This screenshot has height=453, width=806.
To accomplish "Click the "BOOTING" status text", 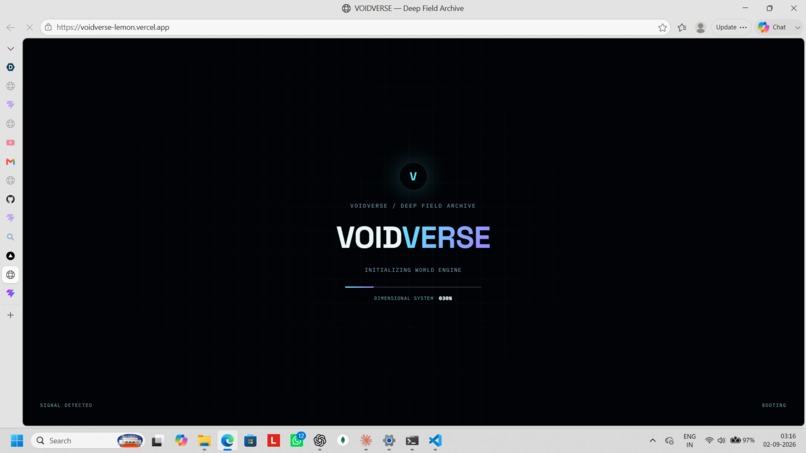I will [774, 405].
